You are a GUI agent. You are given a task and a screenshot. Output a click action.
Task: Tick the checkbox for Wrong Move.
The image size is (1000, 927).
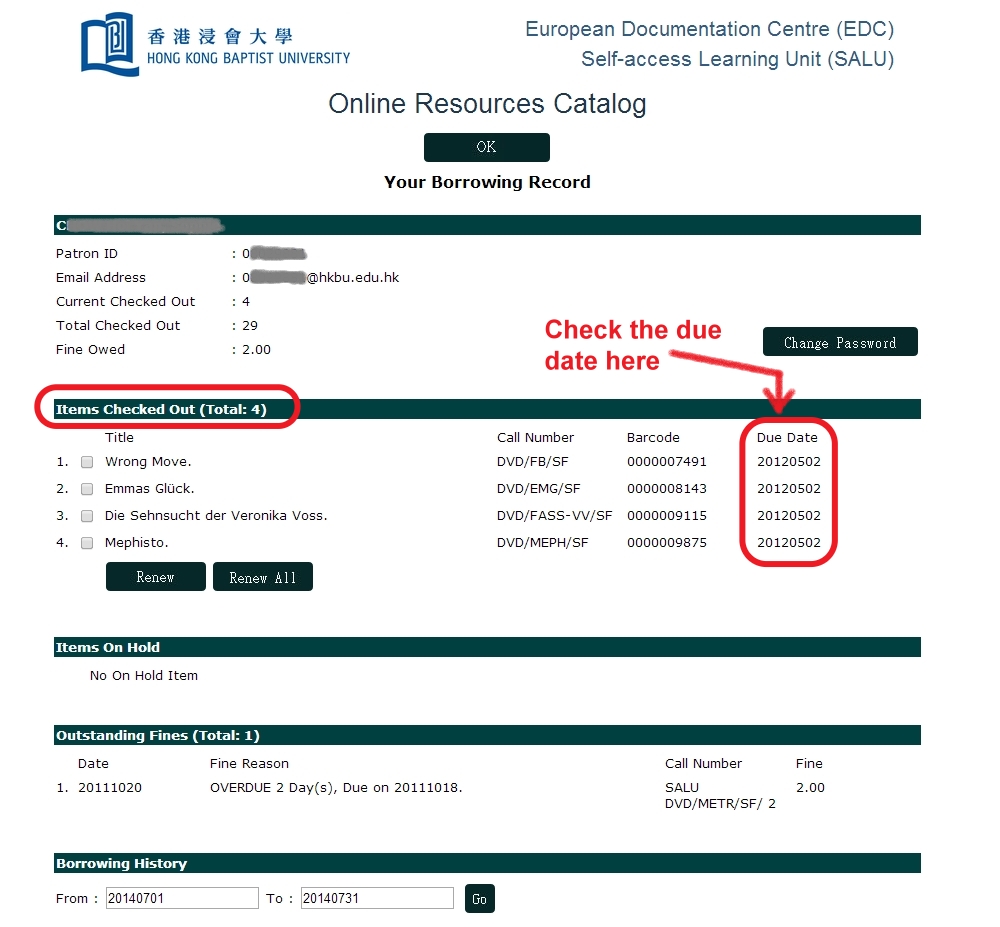tap(87, 462)
